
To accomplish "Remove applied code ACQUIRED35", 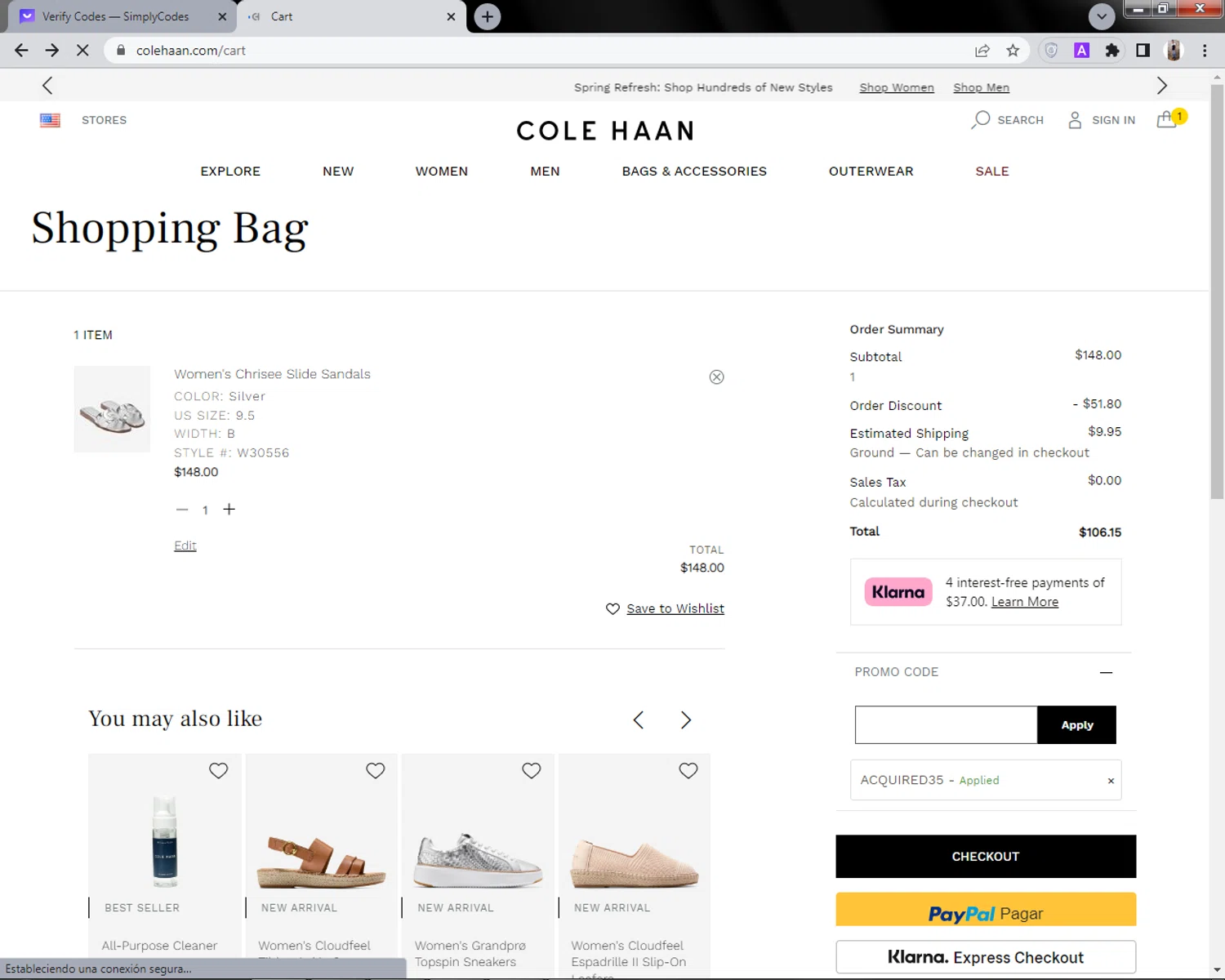I will pyautogui.click(x=1111, y=781).
